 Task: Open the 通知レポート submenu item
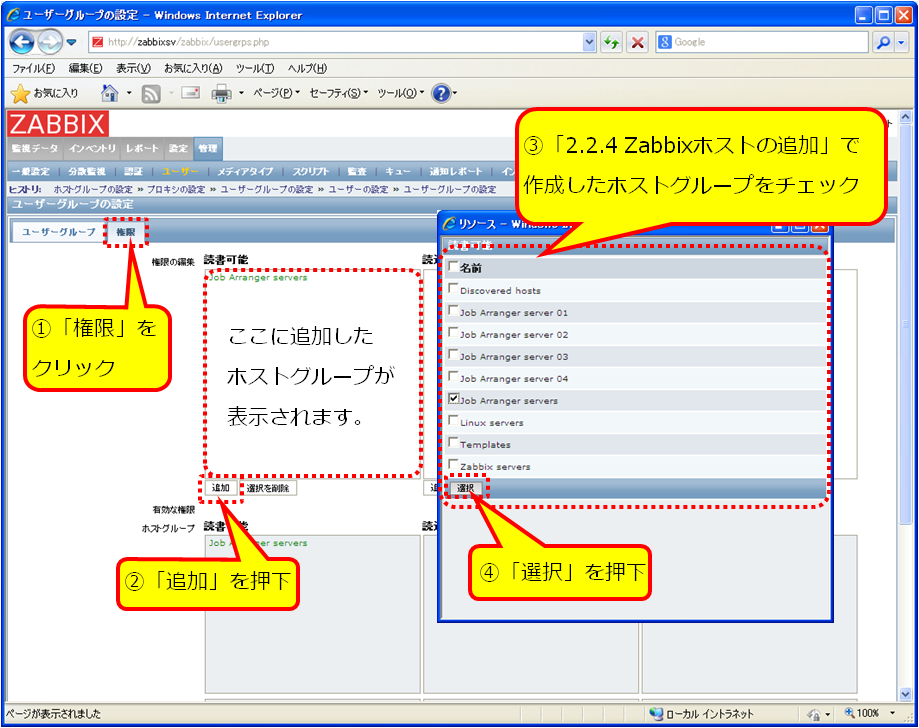pos(455,172)
